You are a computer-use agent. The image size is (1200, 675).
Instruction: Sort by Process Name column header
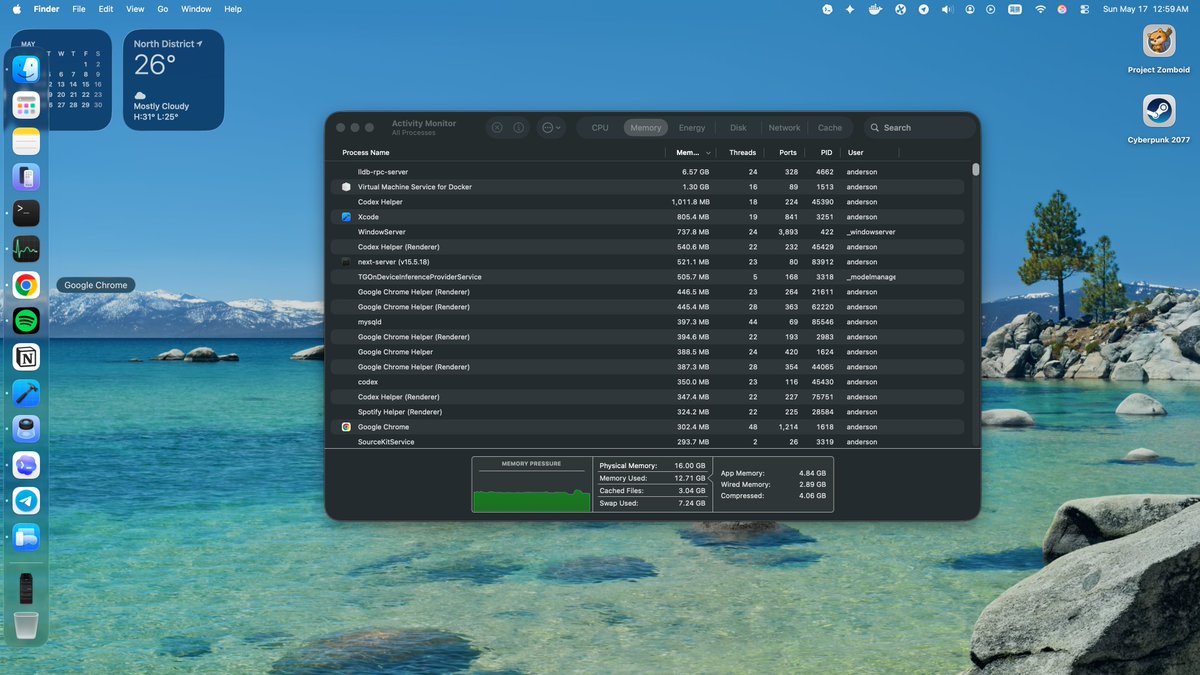(366, 153)
